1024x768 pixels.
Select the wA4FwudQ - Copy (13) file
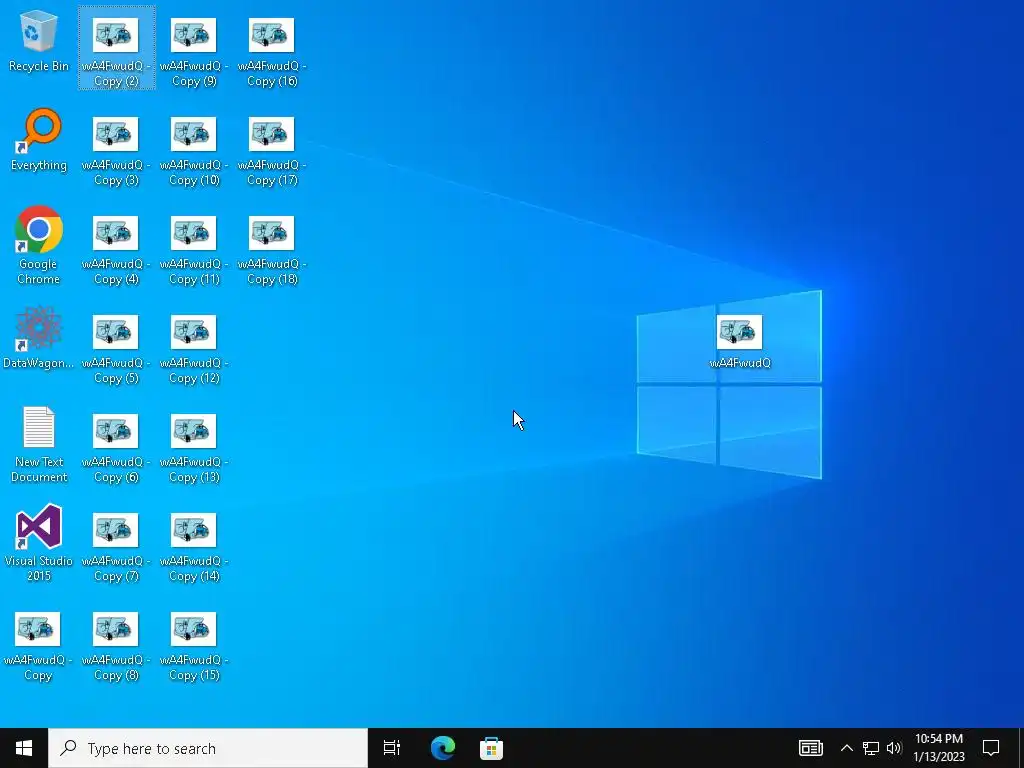coord(194,449)
